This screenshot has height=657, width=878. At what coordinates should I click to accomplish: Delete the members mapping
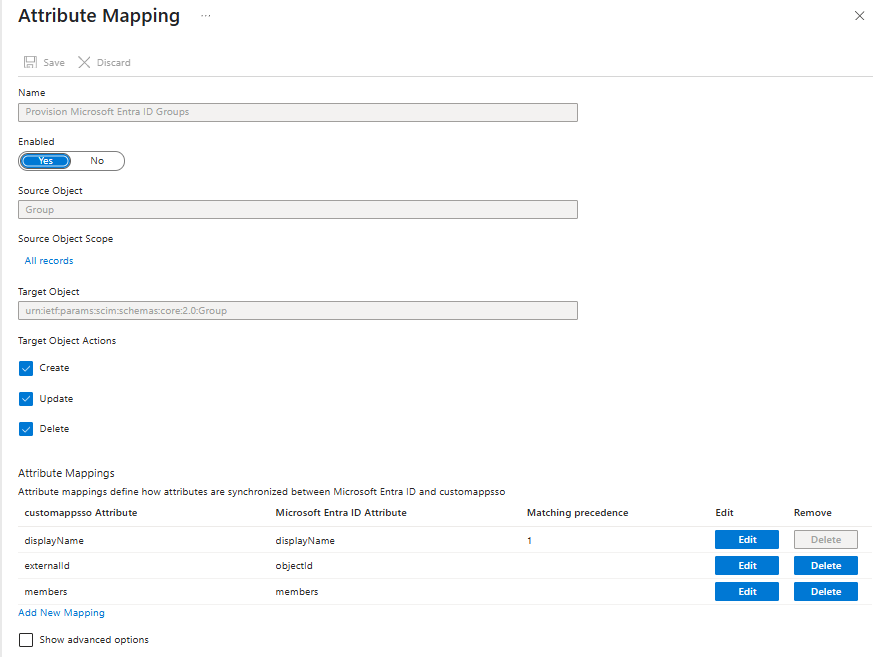click(825, 591)
